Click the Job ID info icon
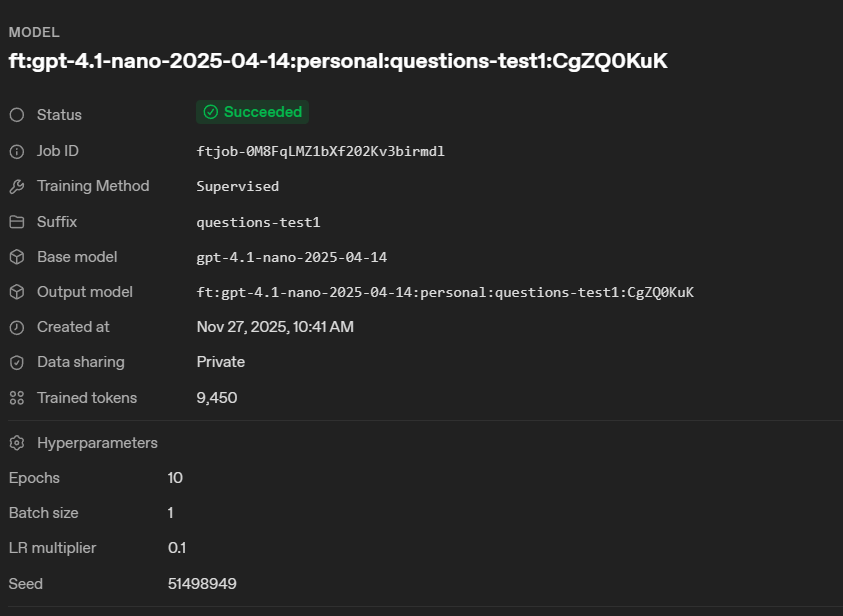This screenshot has height=616, width=843. pos(16,151)
